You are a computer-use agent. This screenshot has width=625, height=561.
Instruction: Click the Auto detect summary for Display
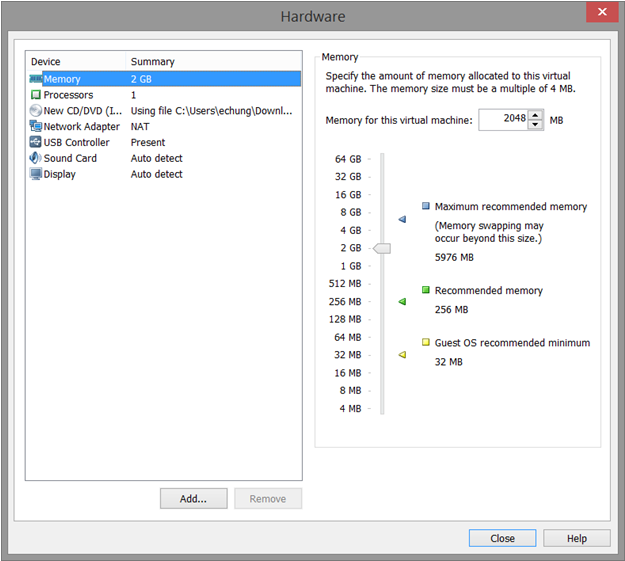pos(157,174)
